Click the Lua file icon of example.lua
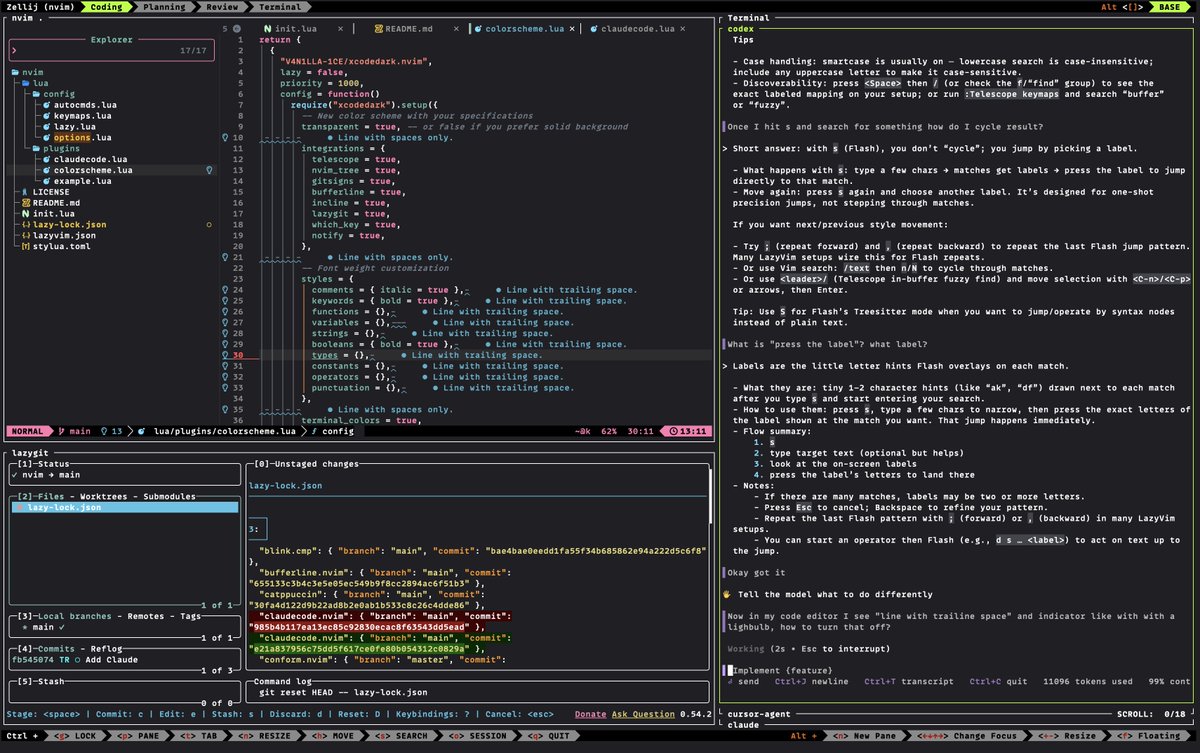The height and width of the screenshot is (753, 1200). point(47,181)
